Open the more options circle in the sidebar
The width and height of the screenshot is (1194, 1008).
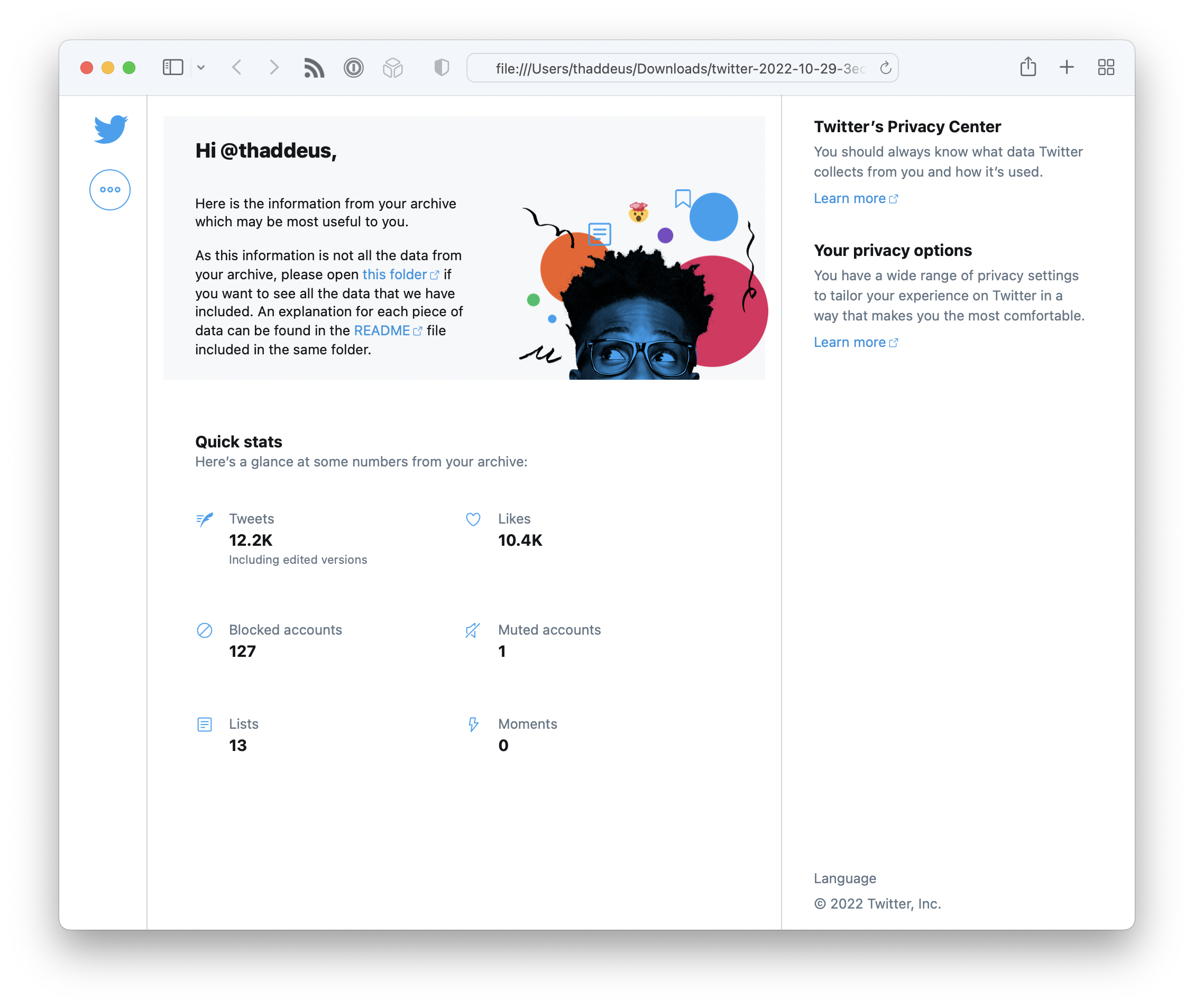click(109, 190)
